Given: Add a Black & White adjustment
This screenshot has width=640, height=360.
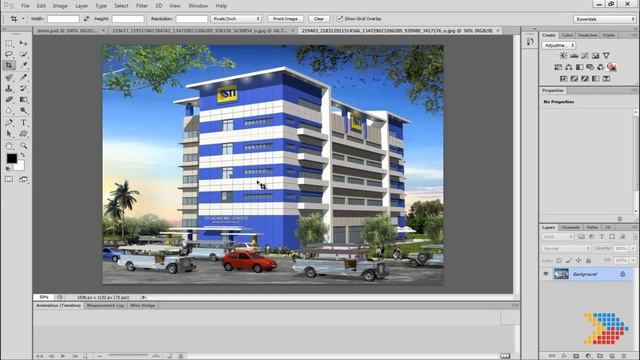Looking at the screenshot, I should (579, 67).
